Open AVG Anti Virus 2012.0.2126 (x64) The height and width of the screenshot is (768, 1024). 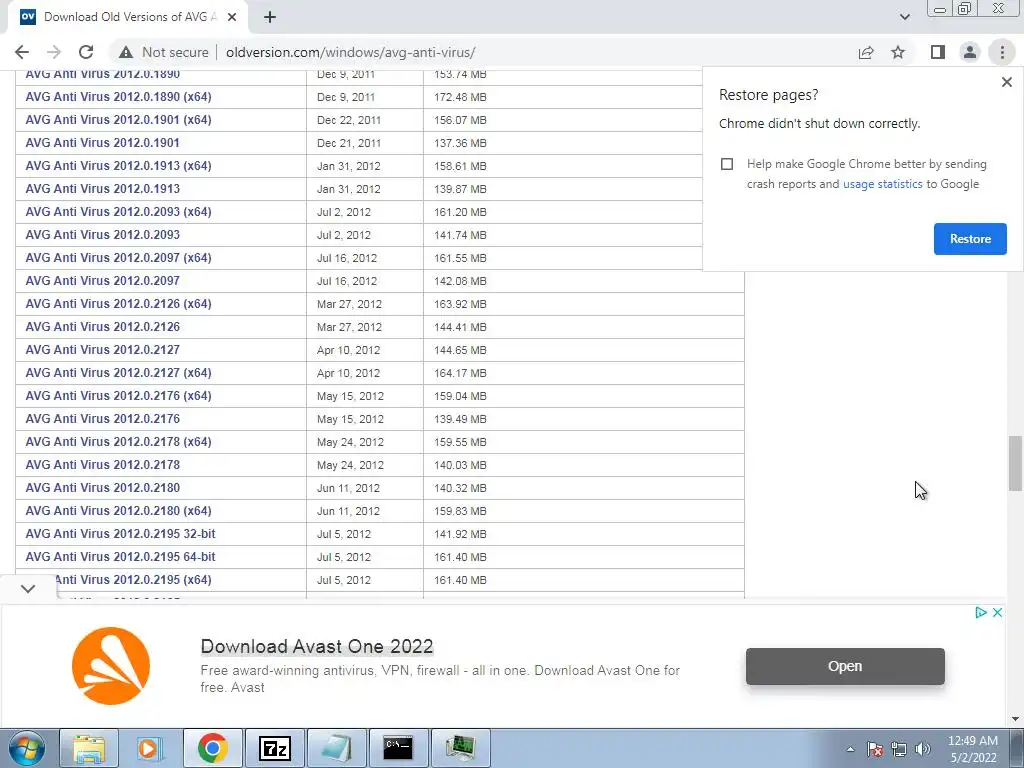[118, 304]
